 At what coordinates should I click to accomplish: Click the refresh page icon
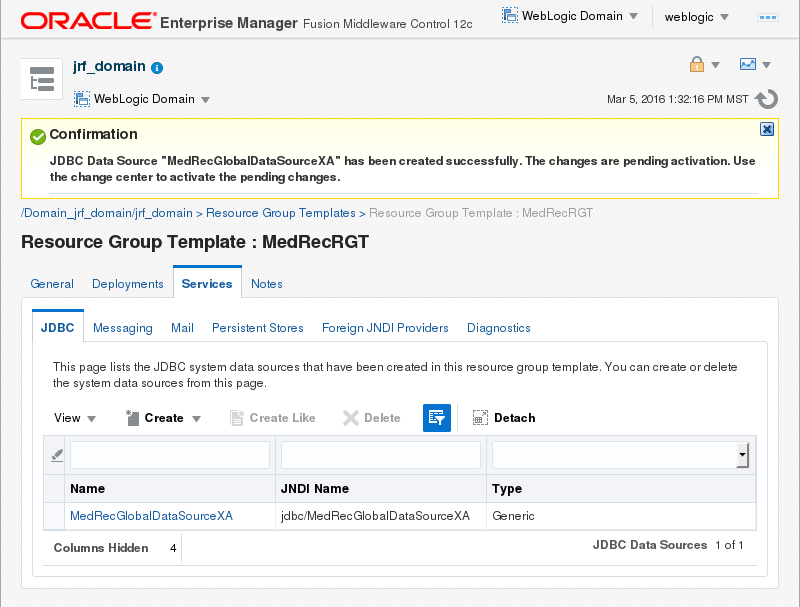coord(766,99)
